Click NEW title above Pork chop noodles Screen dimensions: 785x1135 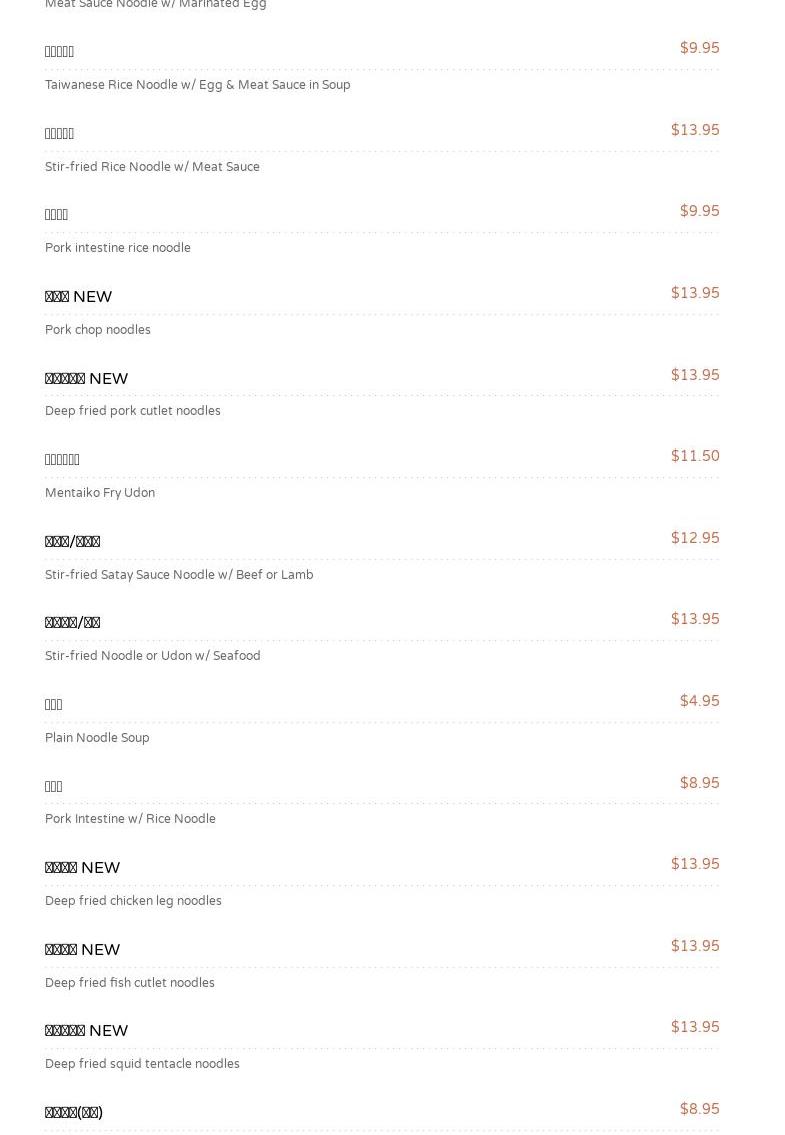(x=78, y=297)
